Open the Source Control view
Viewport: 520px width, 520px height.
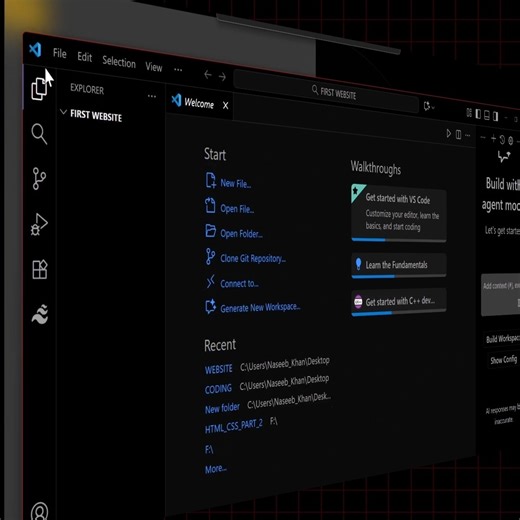click(x=39, y=179)
